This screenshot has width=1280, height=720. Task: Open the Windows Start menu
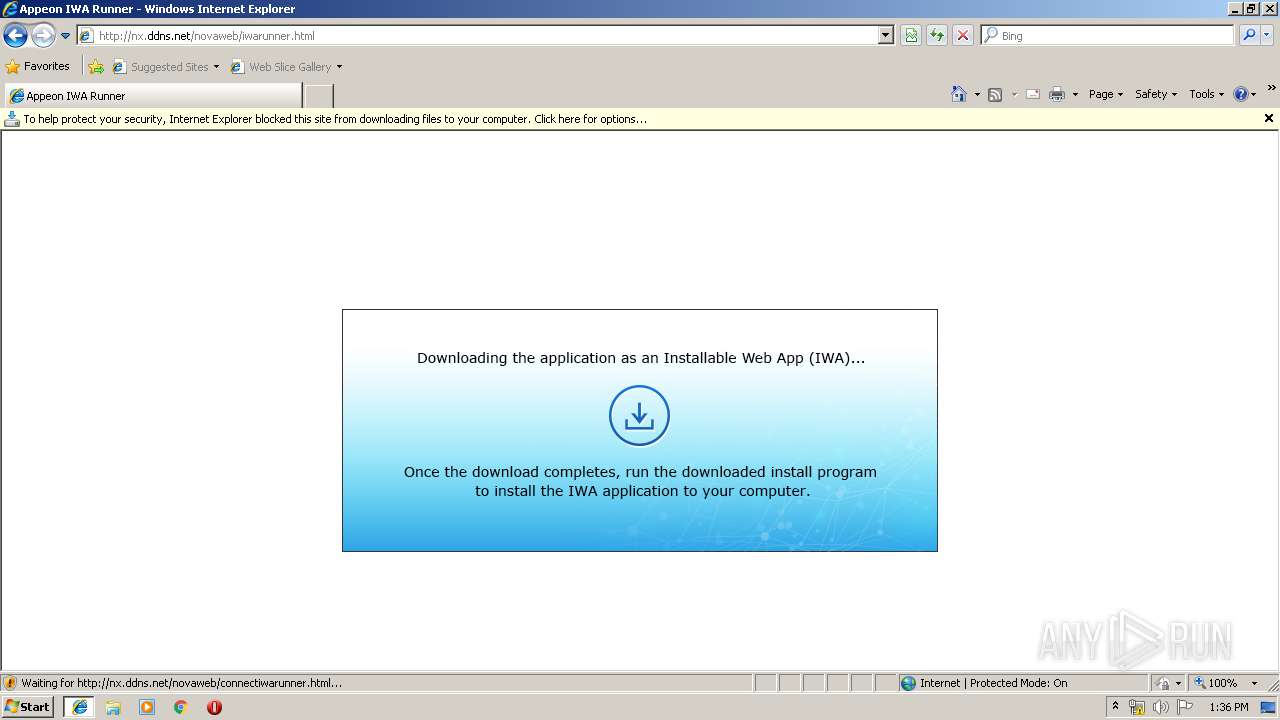tap(28, 707)
